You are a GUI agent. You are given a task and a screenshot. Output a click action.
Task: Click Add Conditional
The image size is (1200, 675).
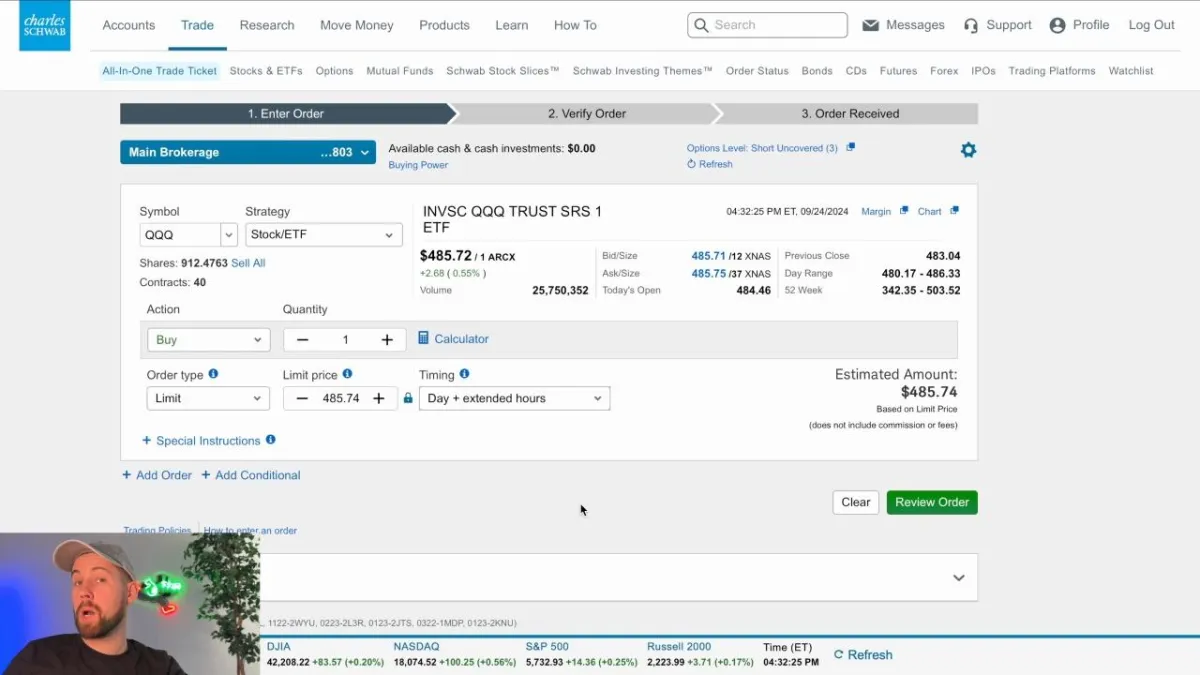[251, 475]
